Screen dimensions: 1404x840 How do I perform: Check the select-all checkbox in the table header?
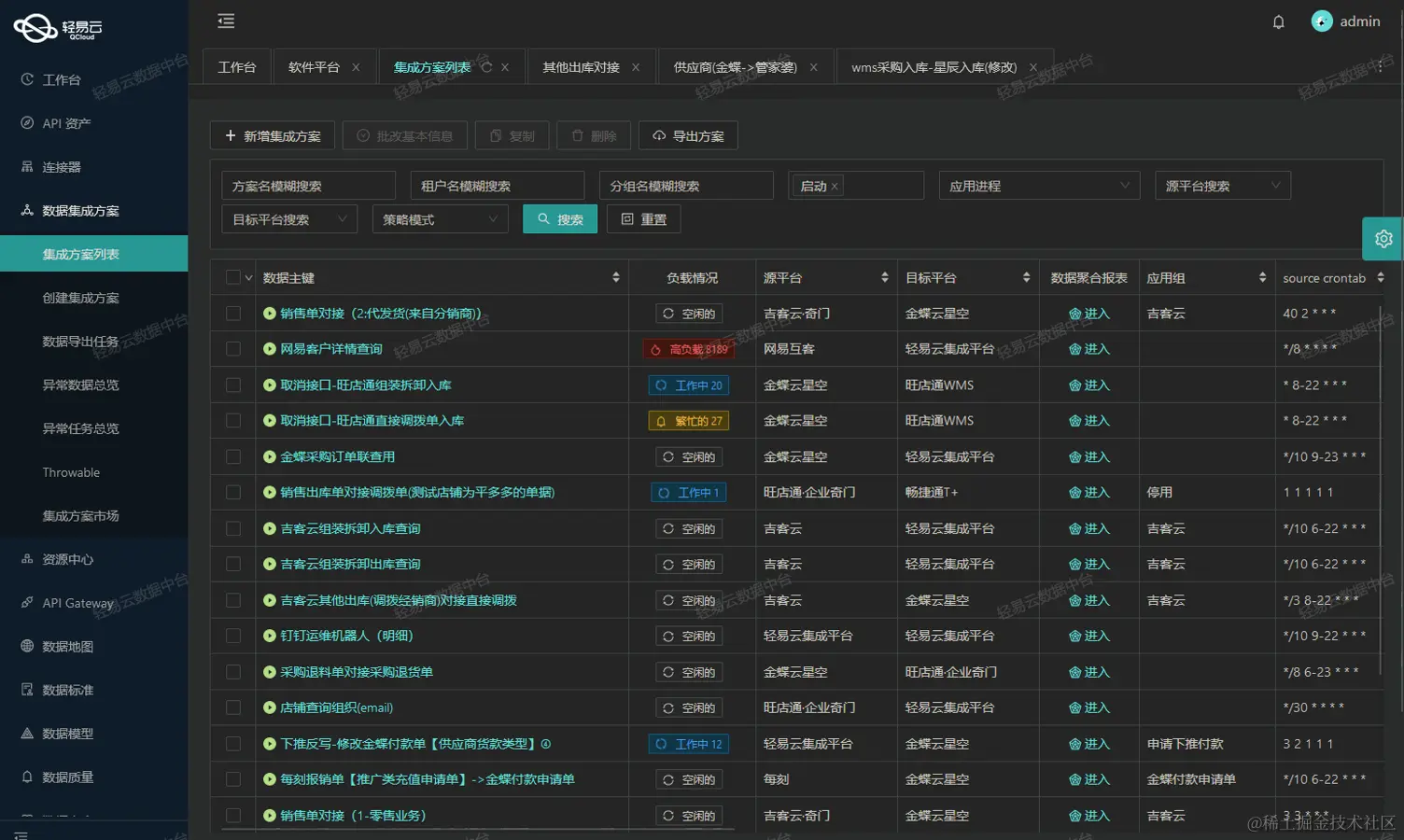point(233,277)
